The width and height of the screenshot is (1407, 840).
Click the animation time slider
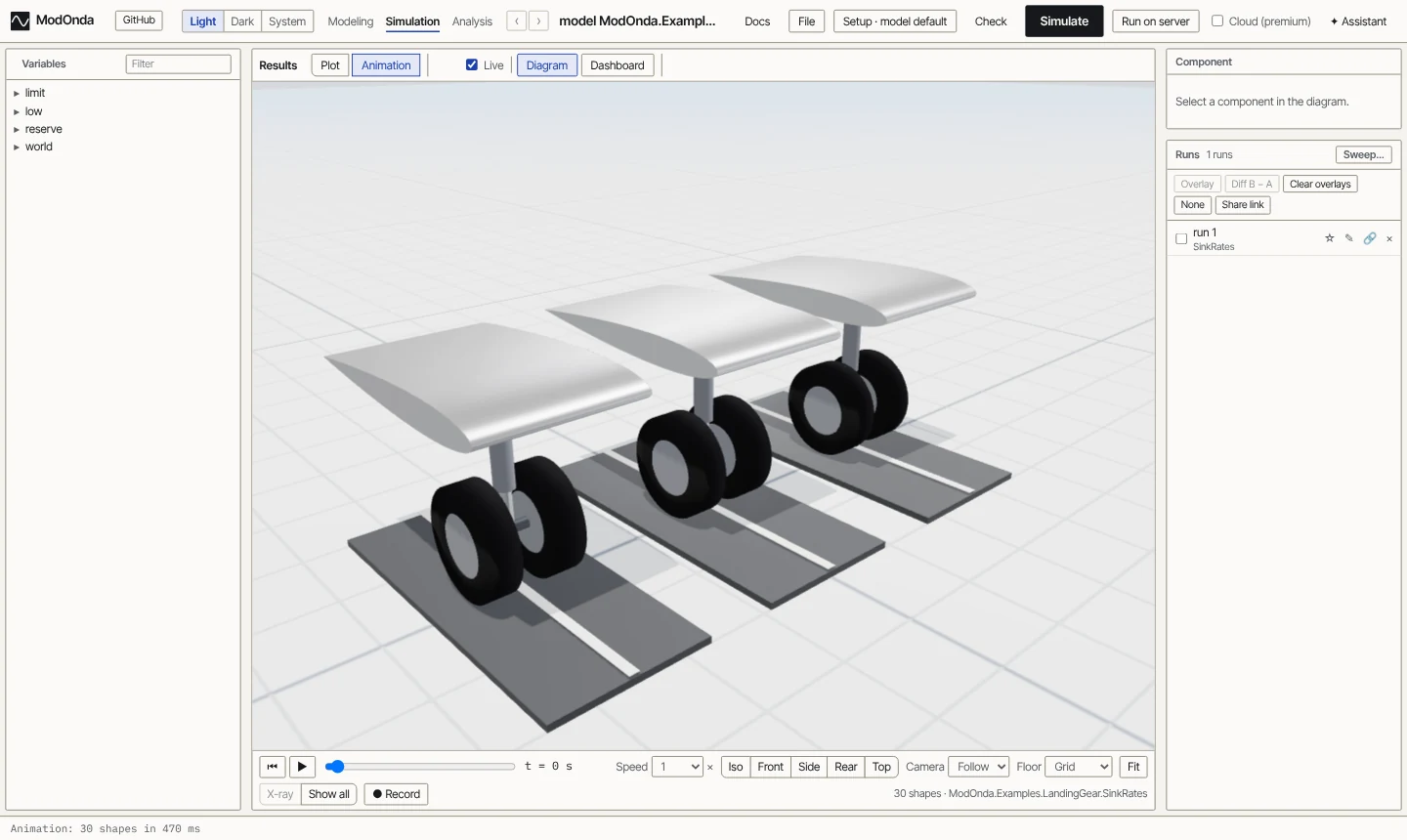[420, 767]
